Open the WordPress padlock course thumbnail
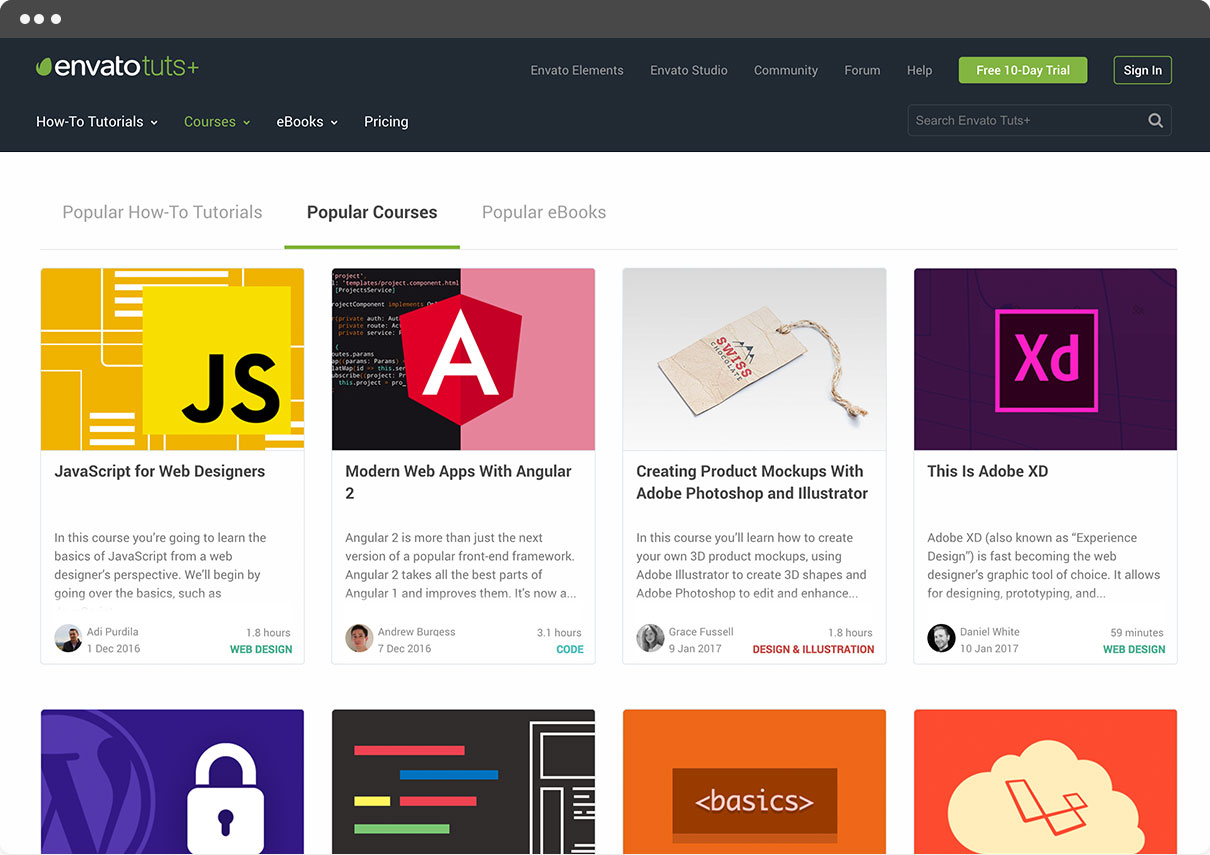Screen dimensions: 1210x855 pos(172,781)
